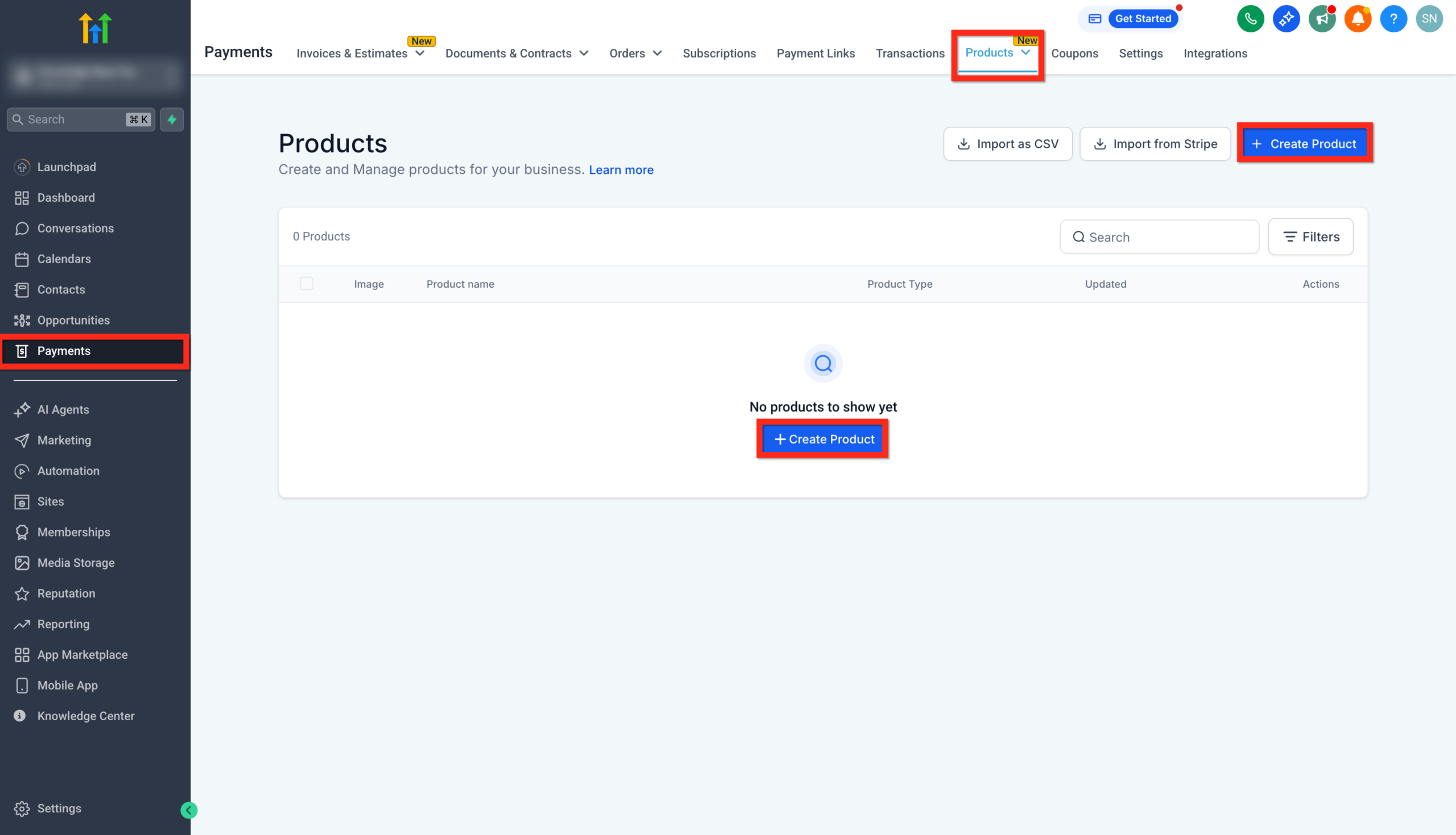1456x835 pixels.
Task: Collapse the sidebar with the green arrow toggle
Action: click(x=188, y=810)
